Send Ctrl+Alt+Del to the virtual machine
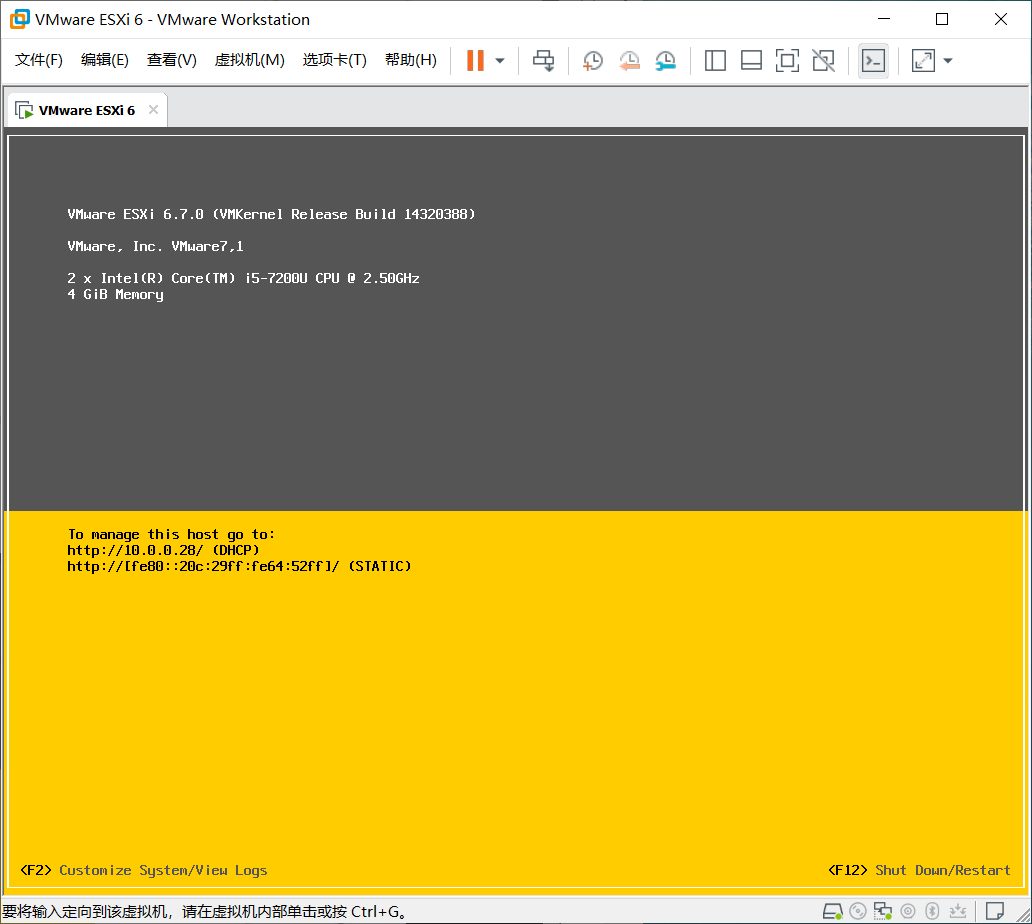Screen dimensions: 1032x924 pyautogui.click(x=544, y=61)
